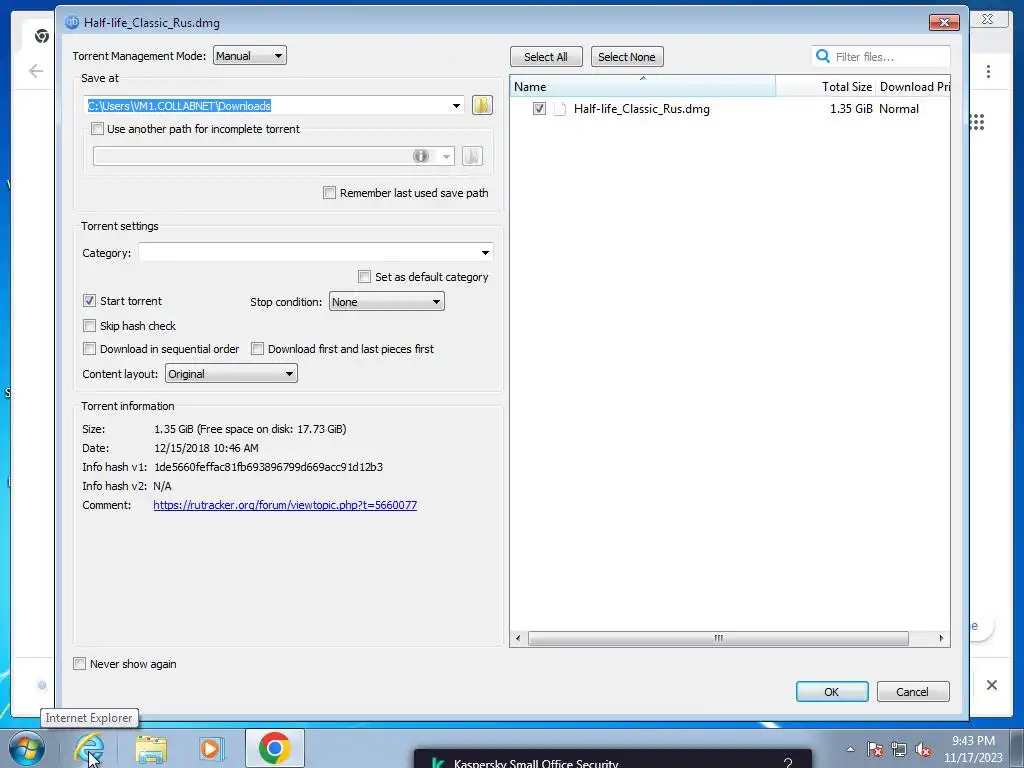
Task: Select the Half-life_Classic_Rus.dmg file name
Action: (x=642, y=109)
